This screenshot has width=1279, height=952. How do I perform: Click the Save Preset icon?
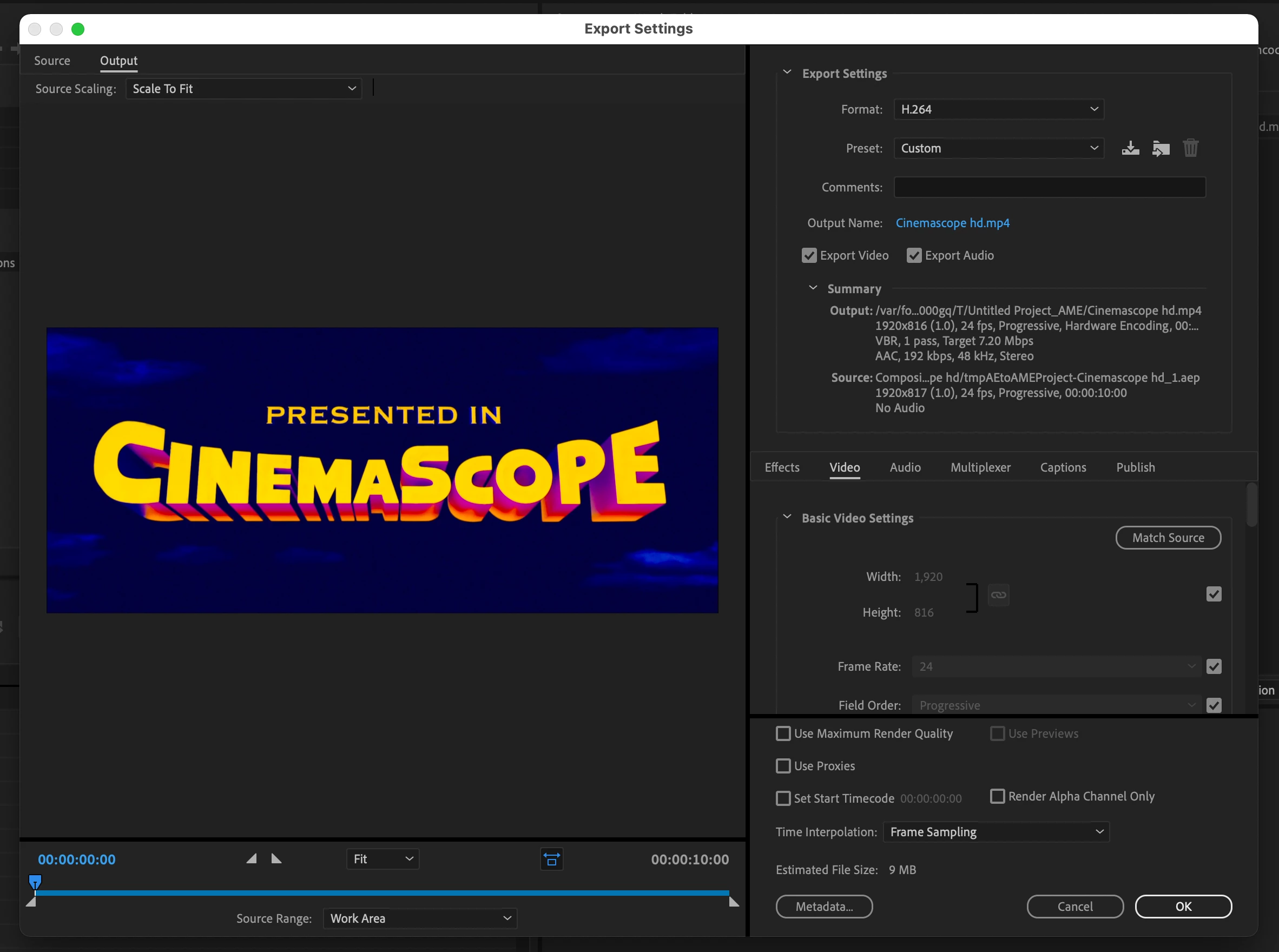(1130, 149)
